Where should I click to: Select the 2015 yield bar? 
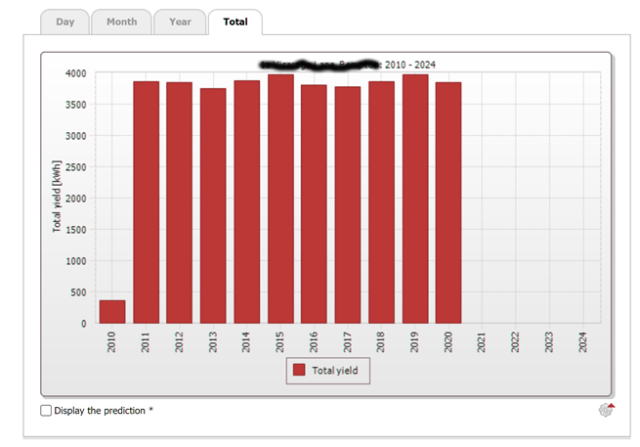[280, 198]
